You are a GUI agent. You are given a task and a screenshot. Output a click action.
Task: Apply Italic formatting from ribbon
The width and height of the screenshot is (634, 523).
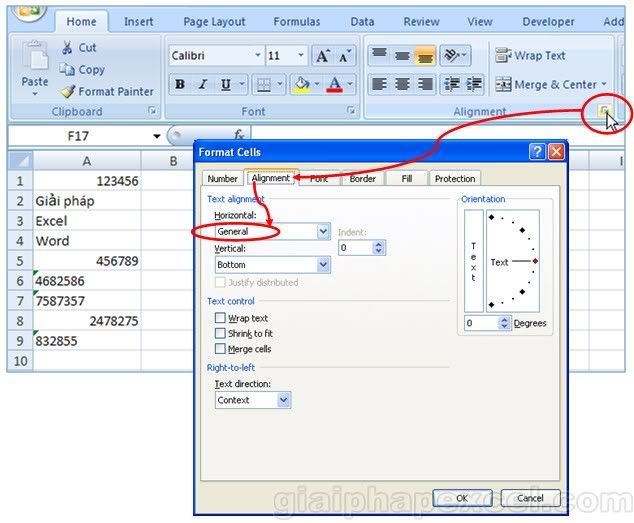[x=203, y=85]
